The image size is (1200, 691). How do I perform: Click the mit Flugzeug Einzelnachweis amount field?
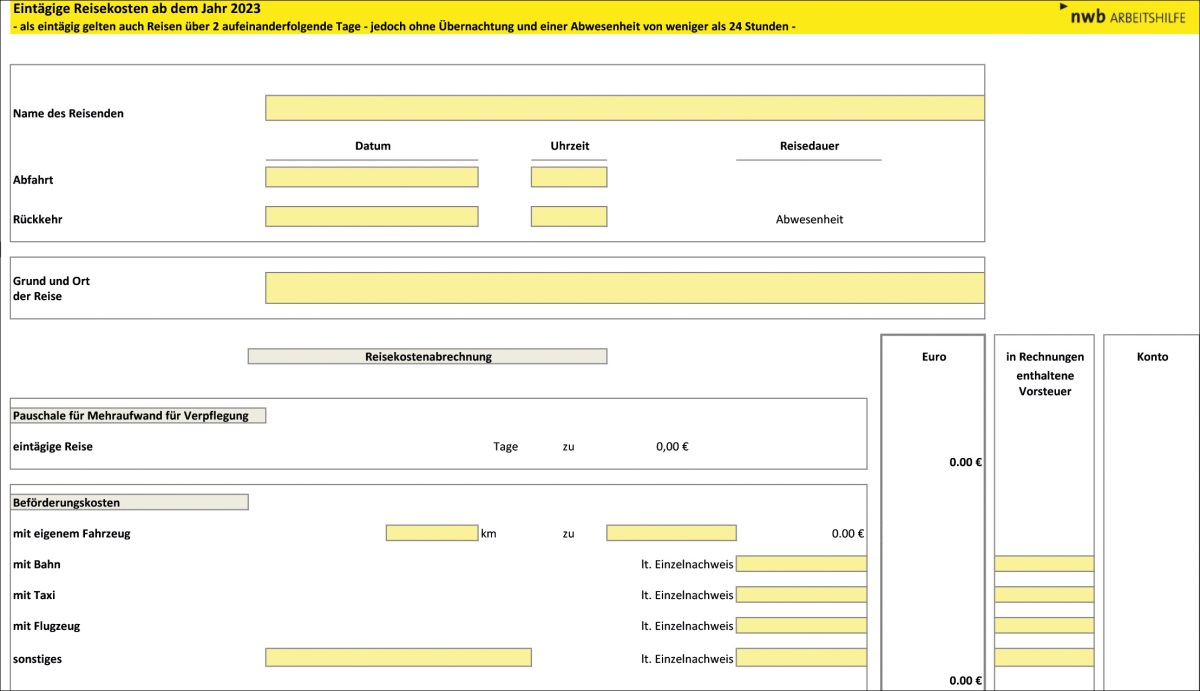point(801,626)
